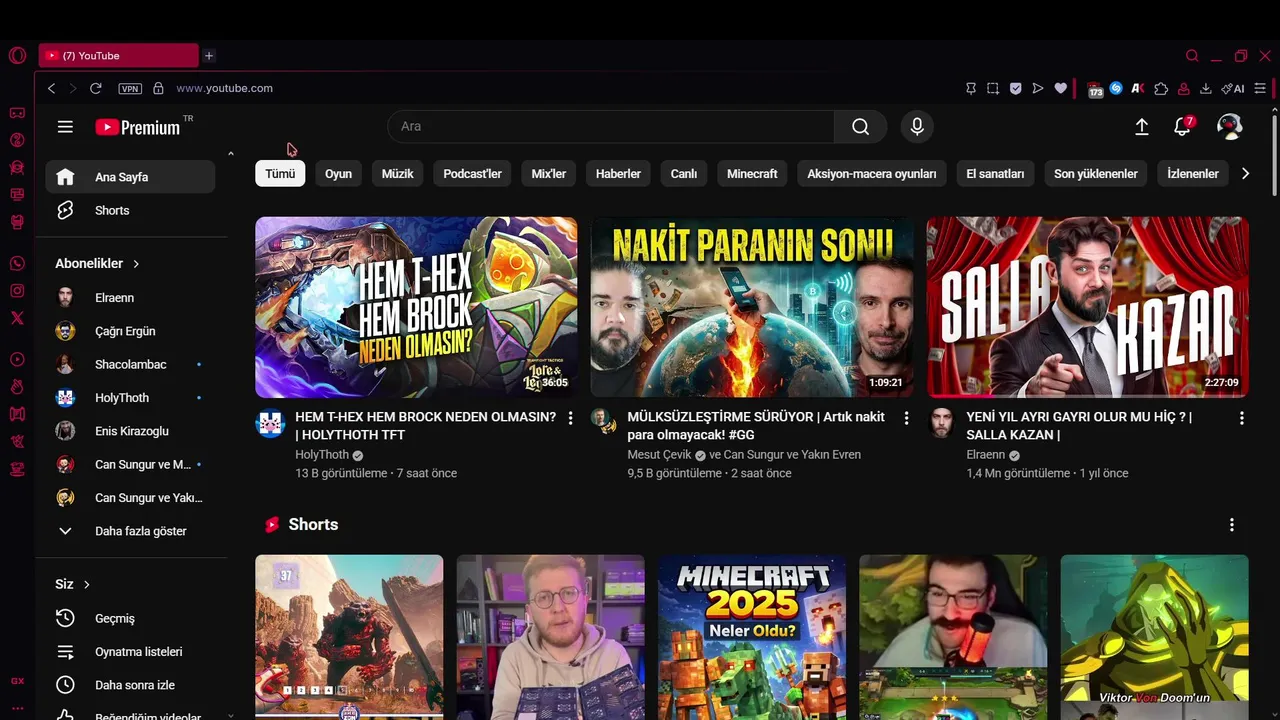Select the Haberler filter chip
This screenshot has height=720, width=1280.
pos(618,174)
